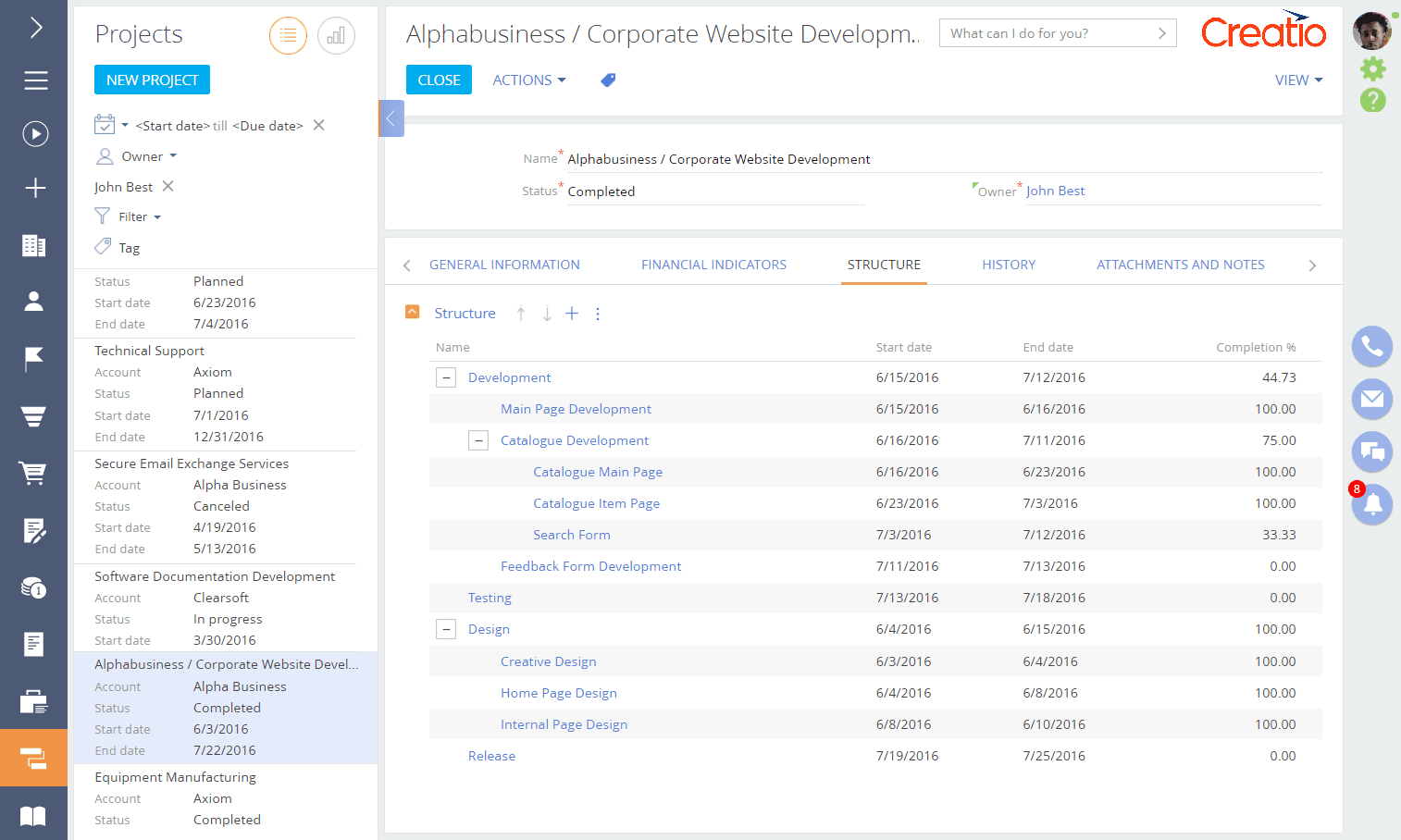Open the call panel phone icon
Screen dimensions: 1401x840
(x=1371, y=346)
